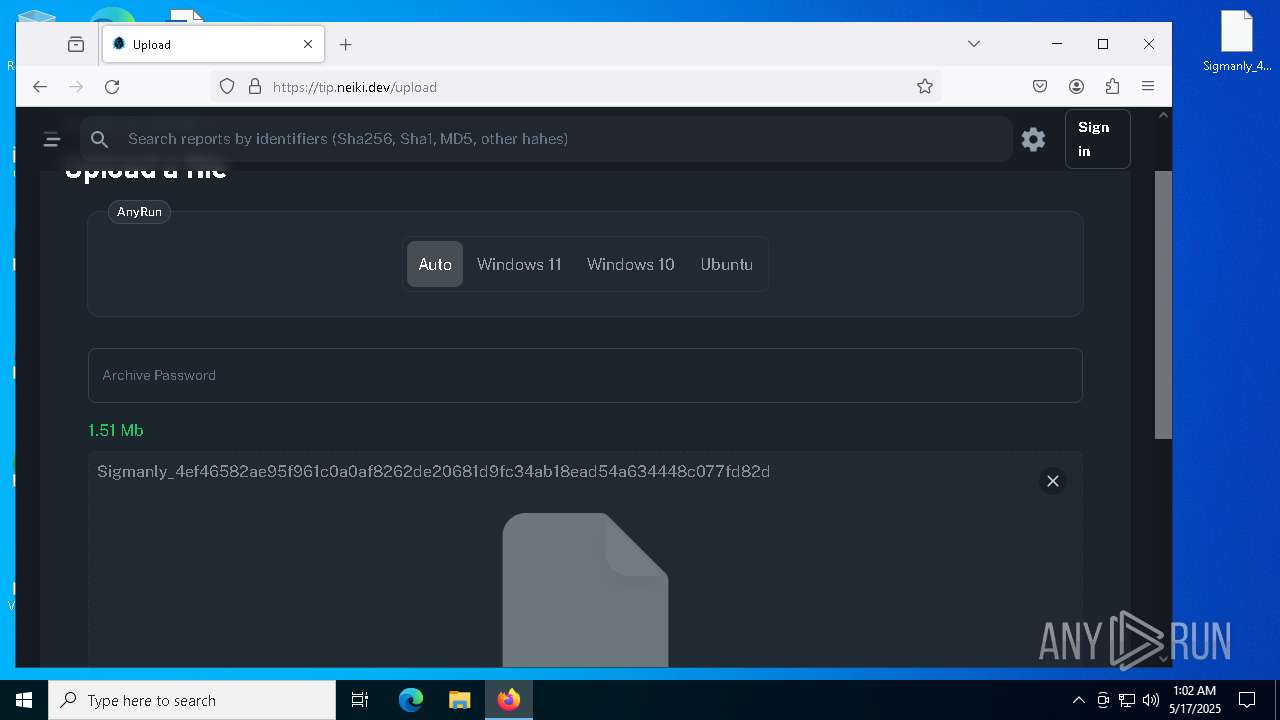Expand the list all tabs dropdown
The image size is (1280, 720).
(973, 44)
